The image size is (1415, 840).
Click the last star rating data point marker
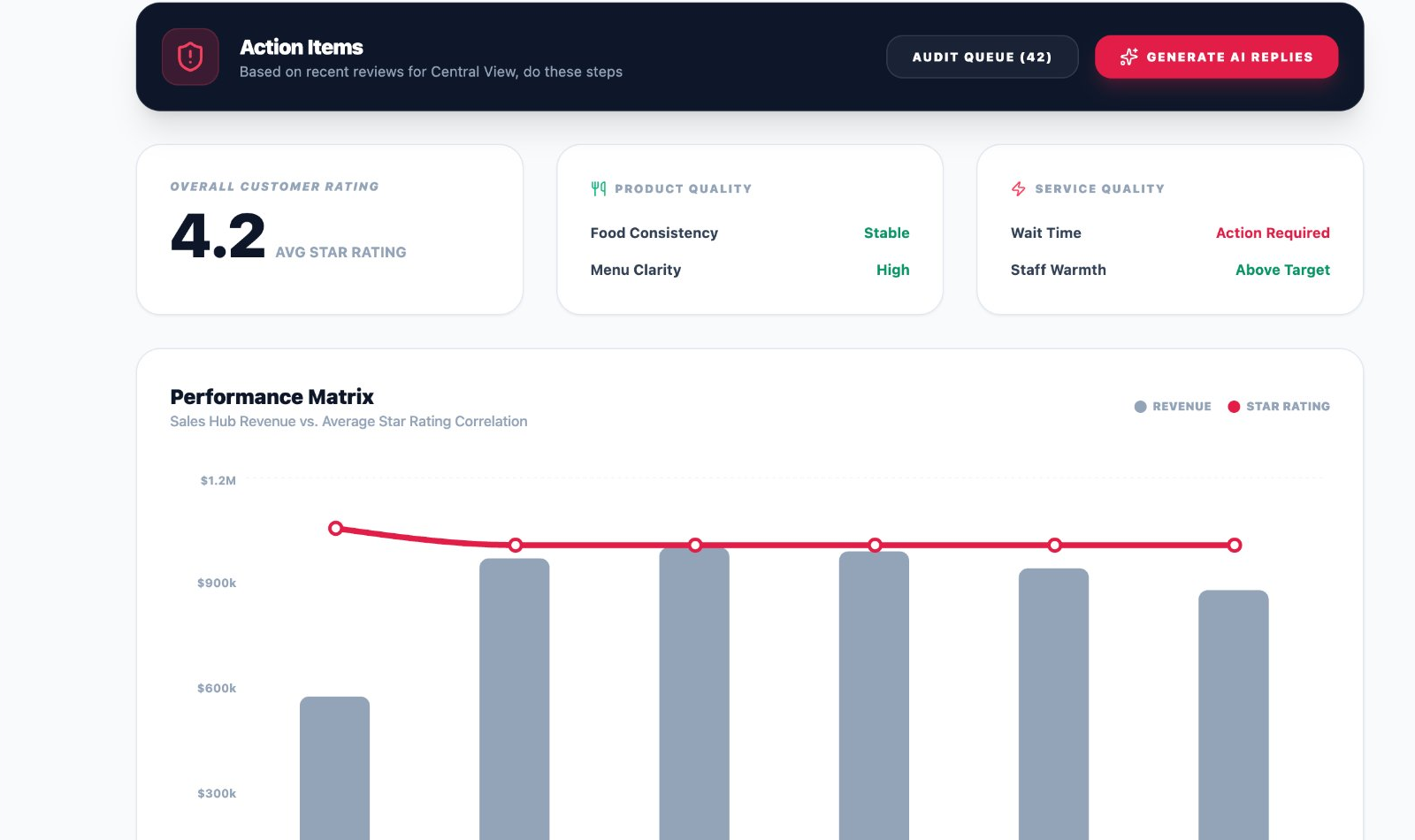click(x=1235, y=546)
